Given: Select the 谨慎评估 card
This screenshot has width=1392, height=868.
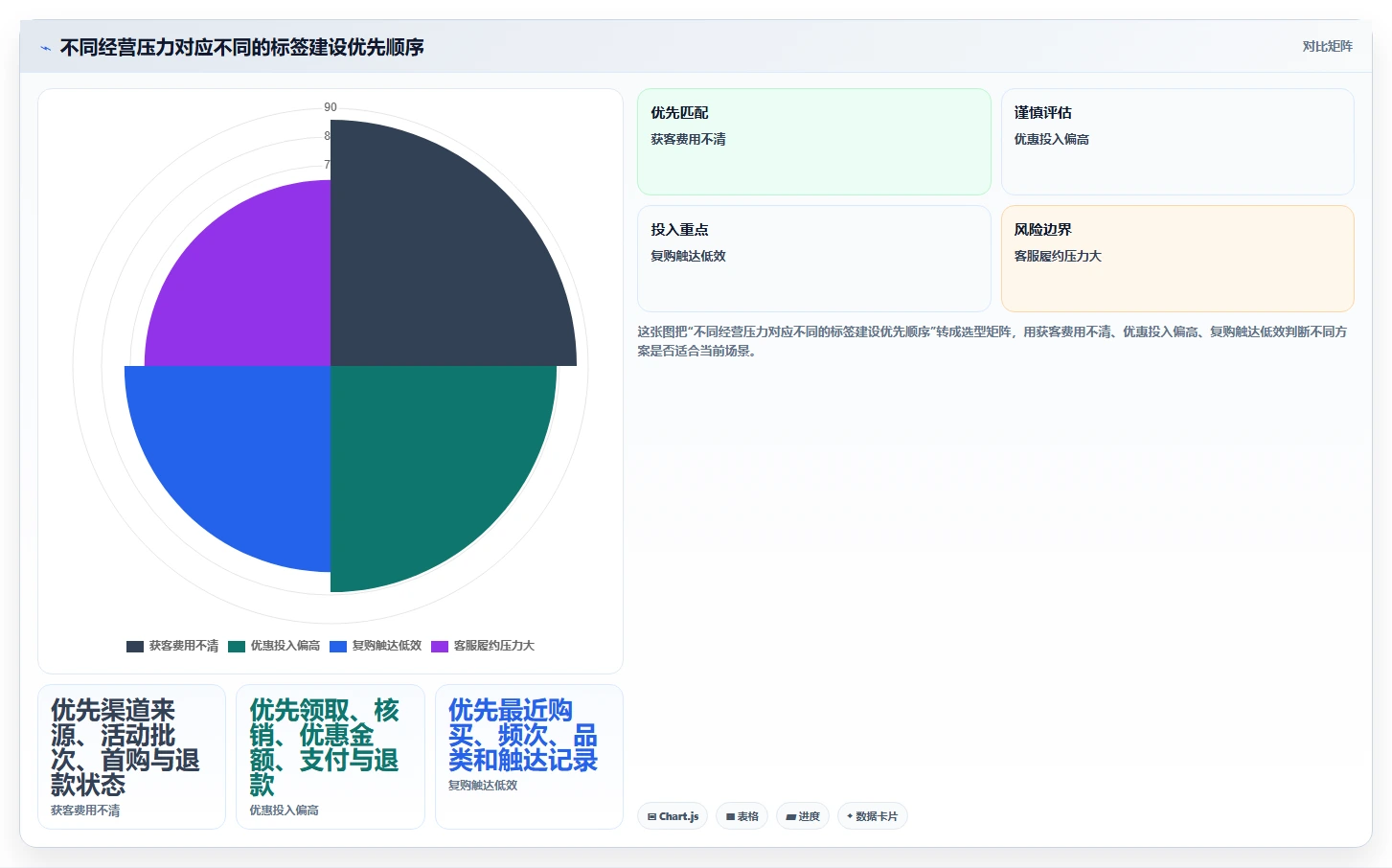Looking at the screenshot, I should pyautogui.click(x=1177, y=142).
